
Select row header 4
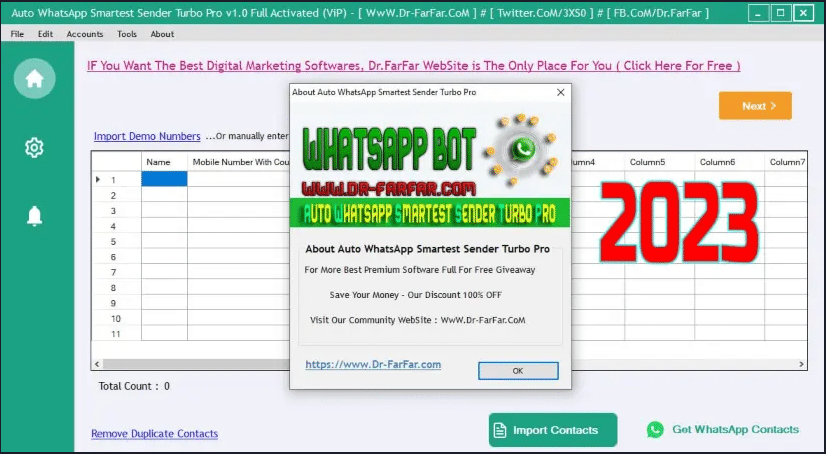tap(116, 226)
